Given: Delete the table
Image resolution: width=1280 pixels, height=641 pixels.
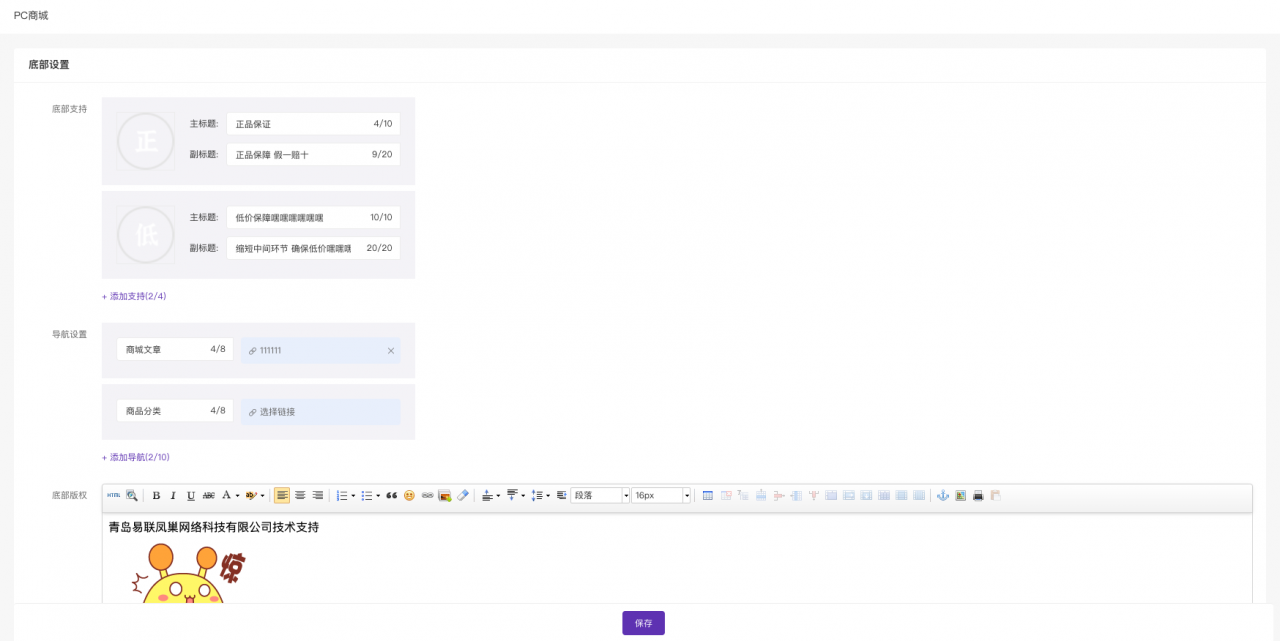Looking at the screenshot, I should coord(726,495).
